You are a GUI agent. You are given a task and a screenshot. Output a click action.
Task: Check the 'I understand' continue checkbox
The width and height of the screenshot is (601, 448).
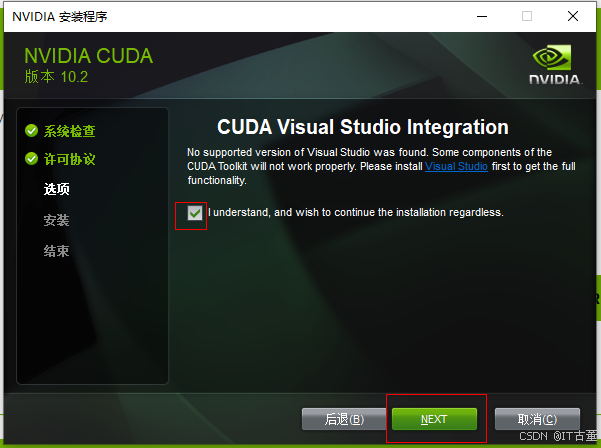(x=195, y=213)
